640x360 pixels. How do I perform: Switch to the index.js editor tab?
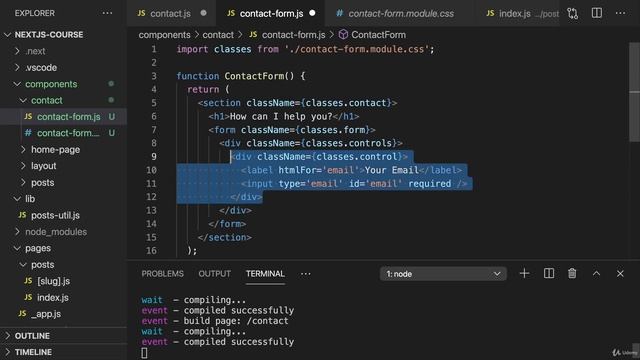518,13
